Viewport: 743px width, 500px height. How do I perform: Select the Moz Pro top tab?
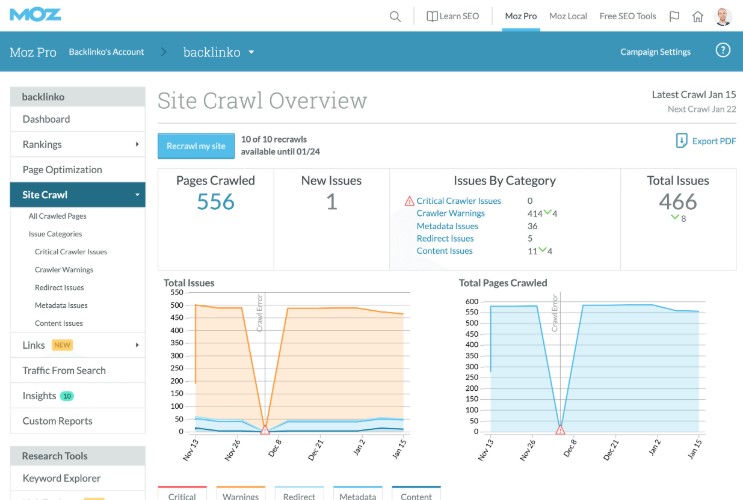(521, 16)
